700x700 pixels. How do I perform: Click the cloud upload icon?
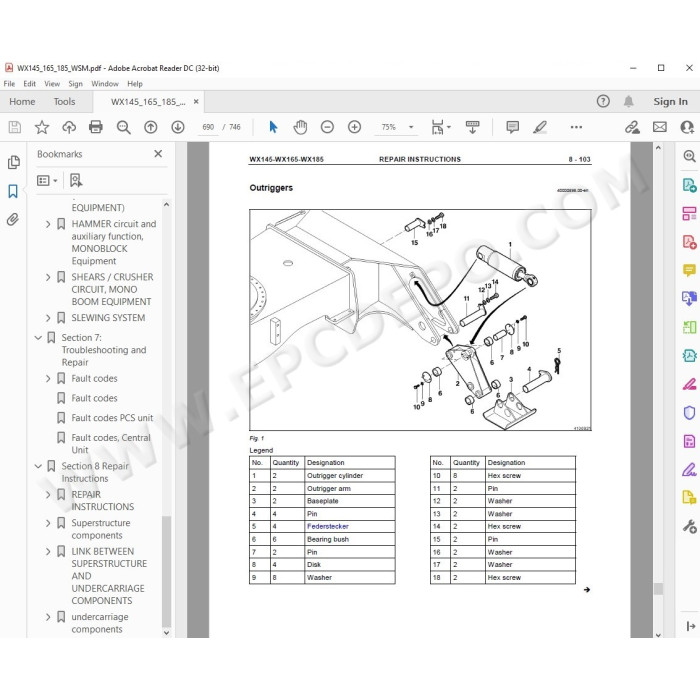[69, 127]
